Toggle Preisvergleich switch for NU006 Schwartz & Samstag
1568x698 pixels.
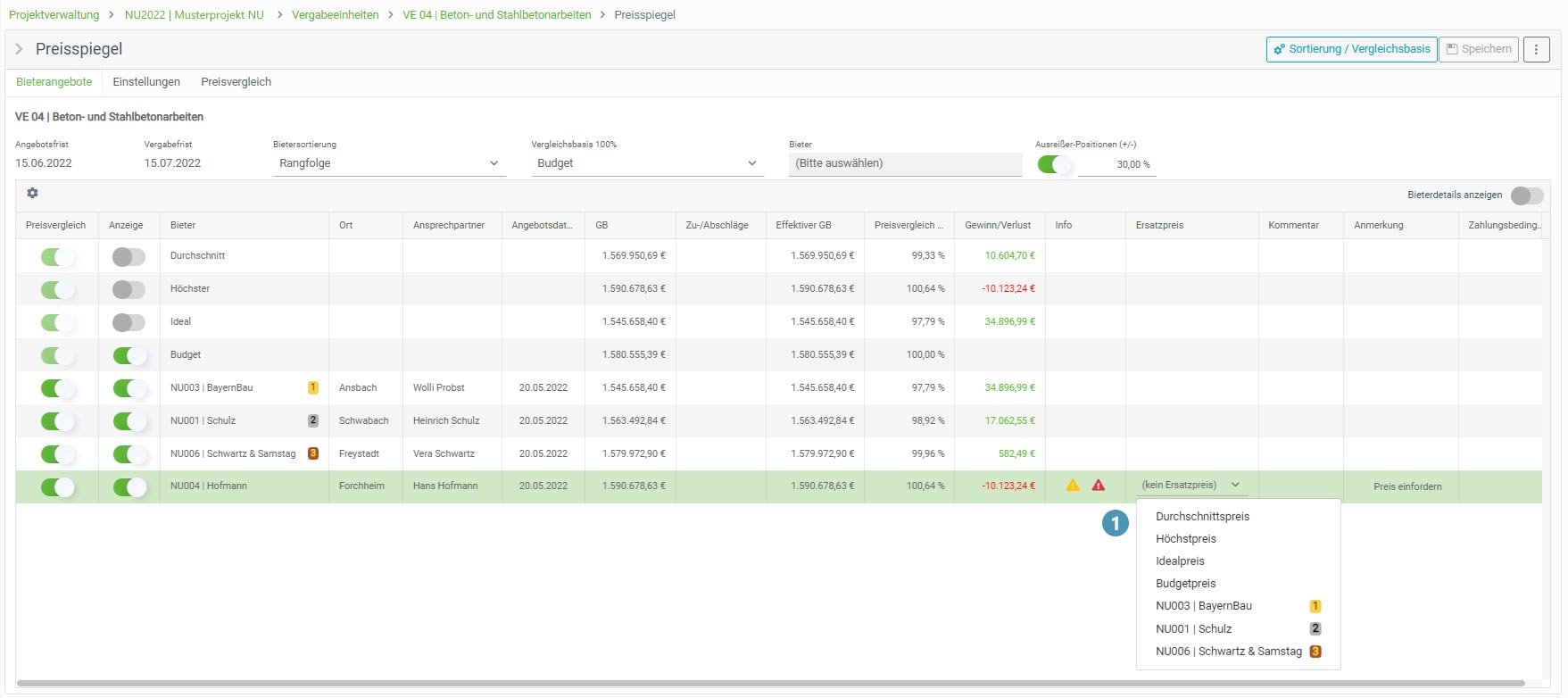coord(57,454)
